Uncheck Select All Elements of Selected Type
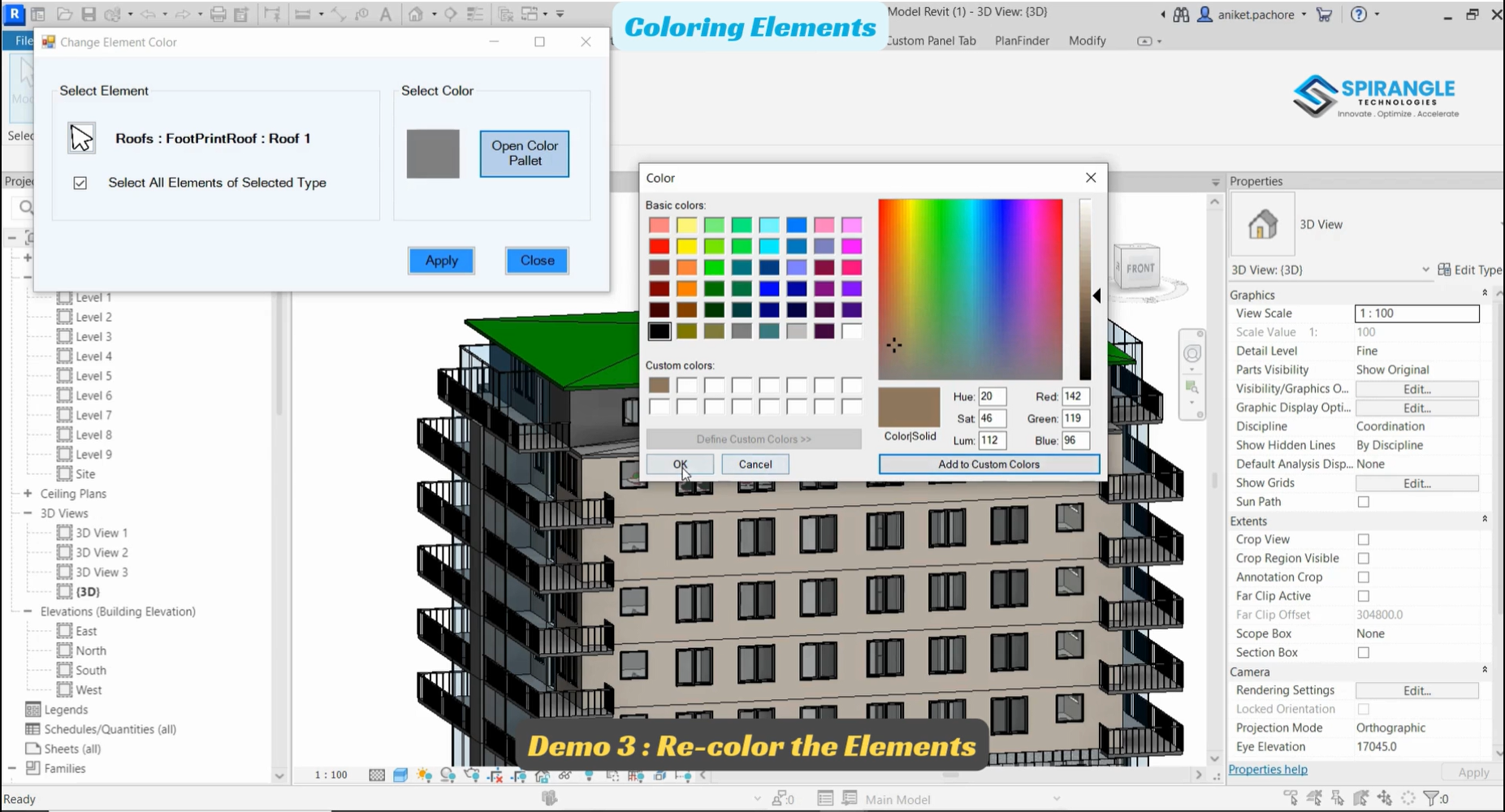Viewport: 1505px width, 812px height. 80,183
